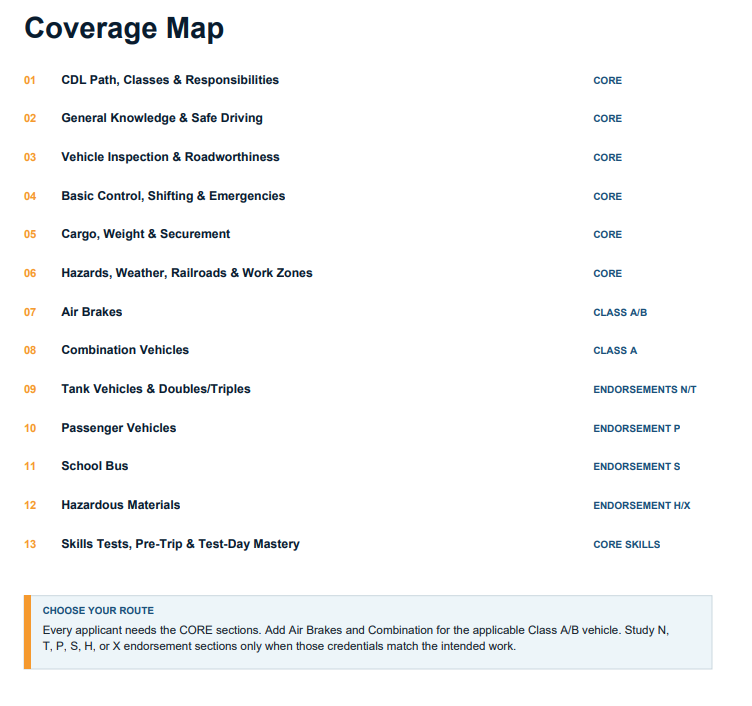Click CORE tag beside Vehicle Inspection row
Image resolution: width=752 pixels, height=706 pixels.
pos(608,157)
